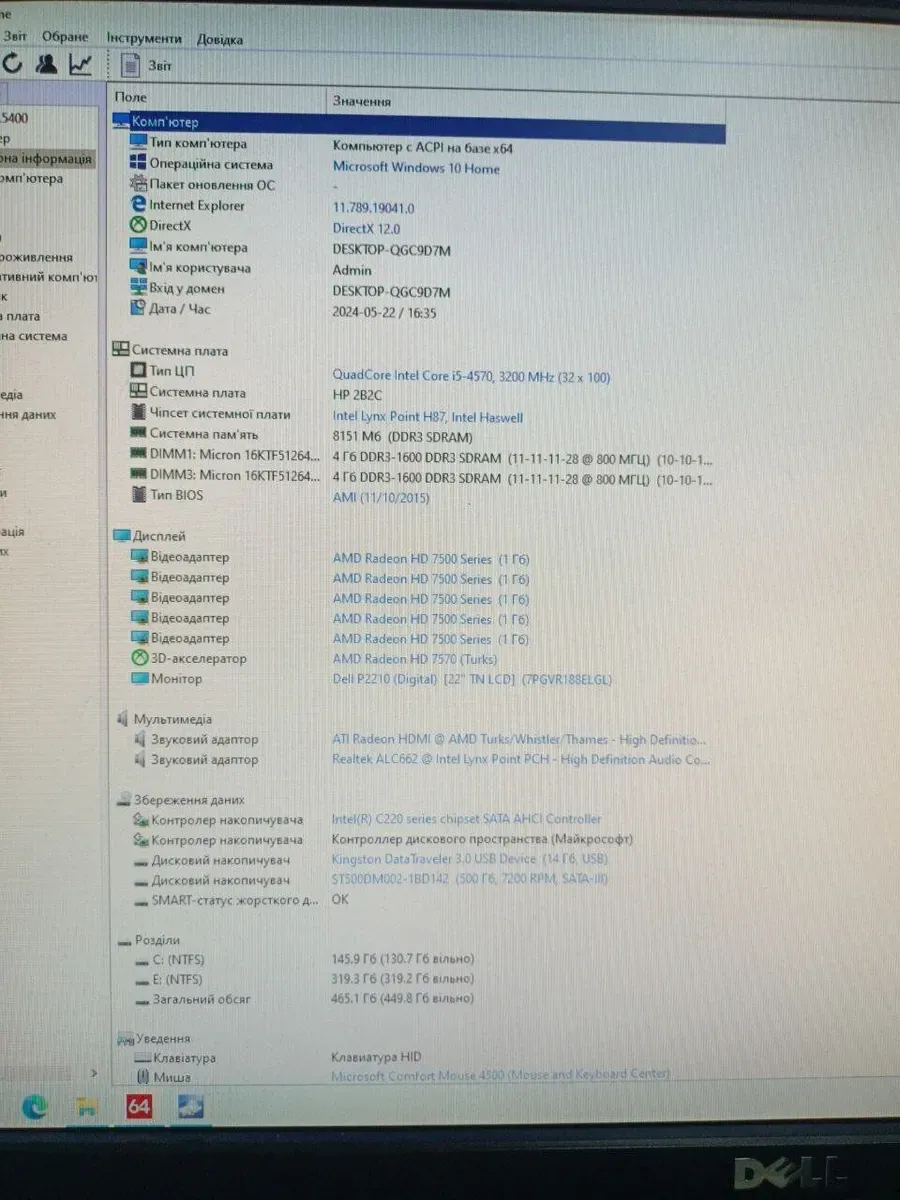Open the Обране menu
900x1200 pixels.
coord(65,37)
